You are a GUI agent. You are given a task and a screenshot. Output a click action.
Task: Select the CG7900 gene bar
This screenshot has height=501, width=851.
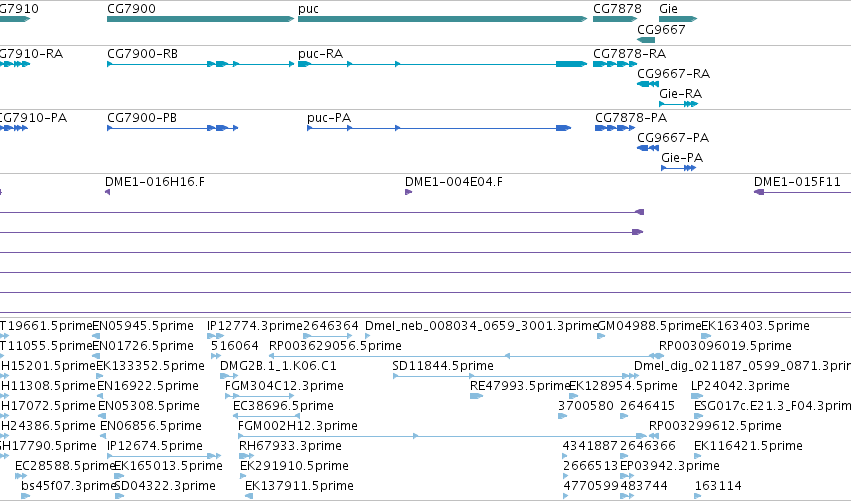(200, 19)
